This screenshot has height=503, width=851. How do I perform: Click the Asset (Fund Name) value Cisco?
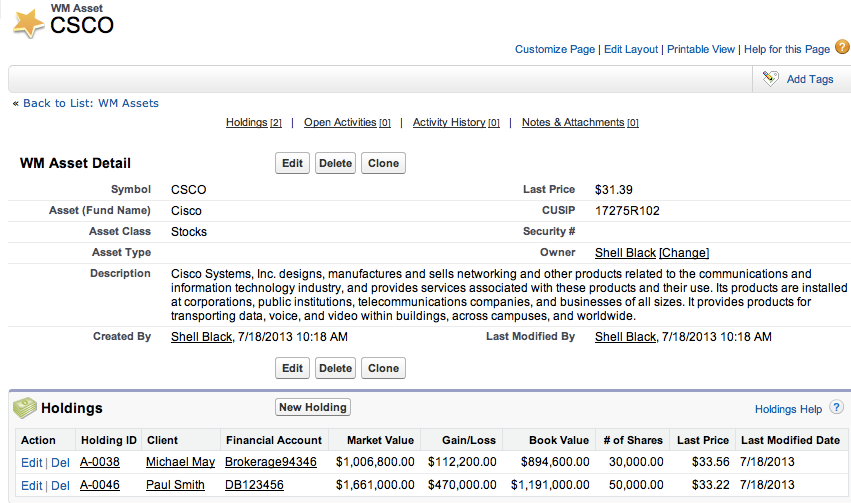point(186,211)
